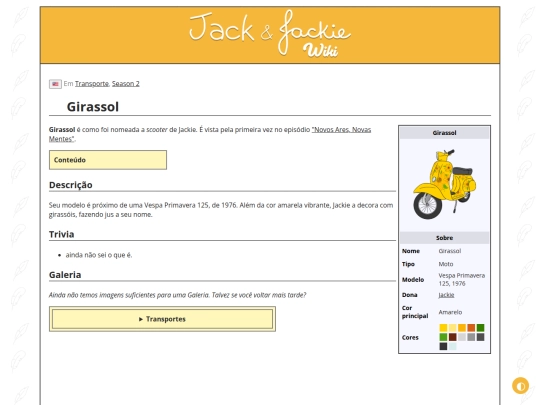Image resolution: width=540 pixels, height=405 pixels.
Task: Pick the amber orange-yellow swatch
Action: 462,328
